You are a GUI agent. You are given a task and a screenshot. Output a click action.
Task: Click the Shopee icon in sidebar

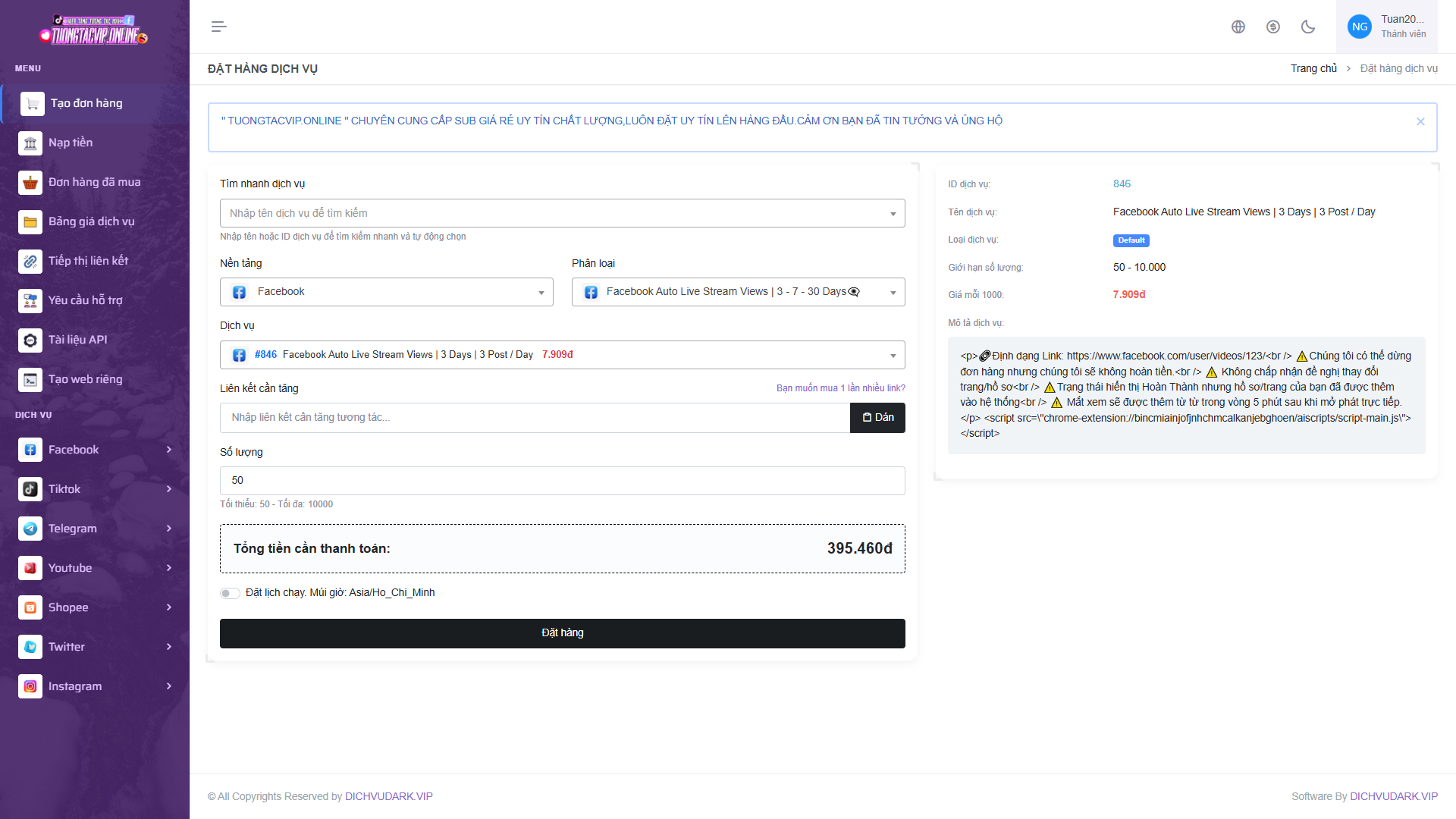[x=30, y=607]
